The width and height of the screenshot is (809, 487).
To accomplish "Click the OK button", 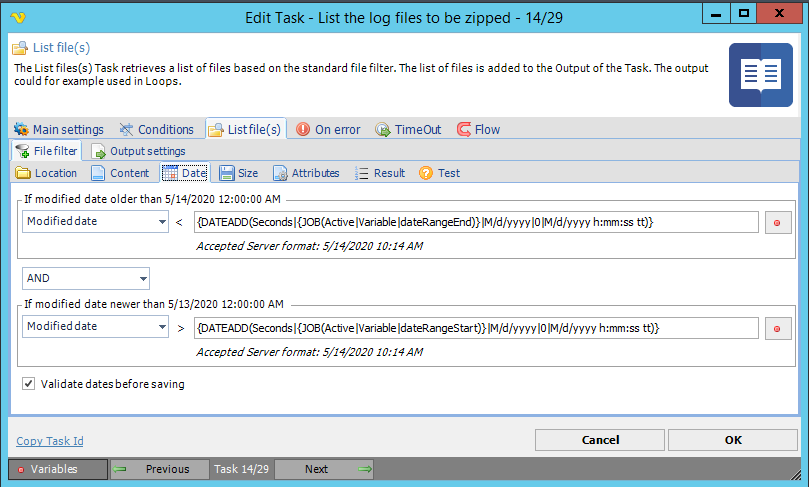I will pyautogui.click(x=733, y=440).
